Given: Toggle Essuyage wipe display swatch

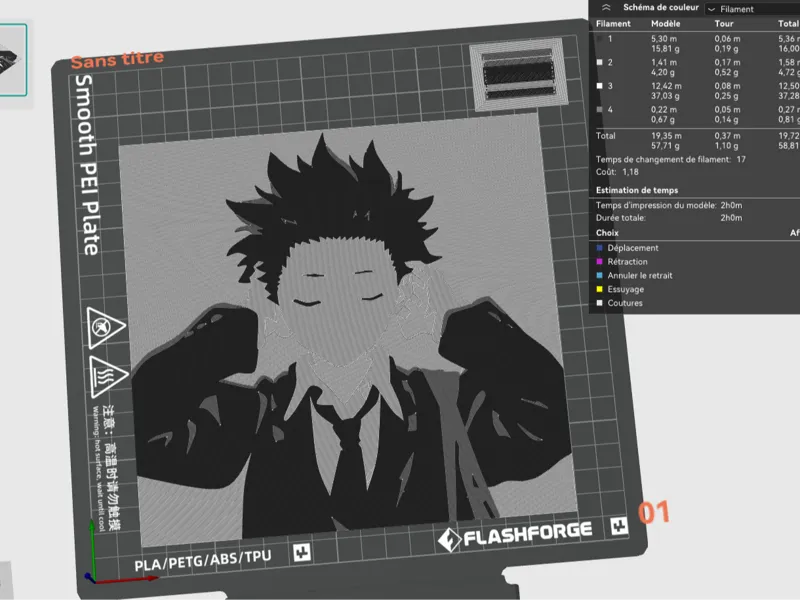Looking at the screenshot, I should [599, 289].
